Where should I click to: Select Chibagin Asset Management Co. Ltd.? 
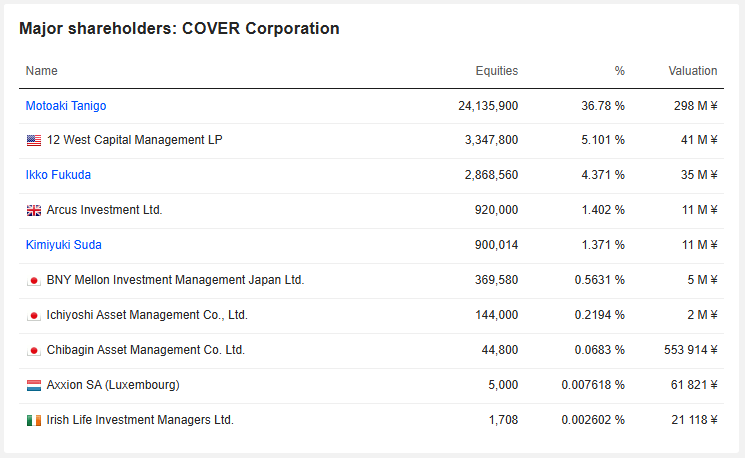click(x=146, y=350)
